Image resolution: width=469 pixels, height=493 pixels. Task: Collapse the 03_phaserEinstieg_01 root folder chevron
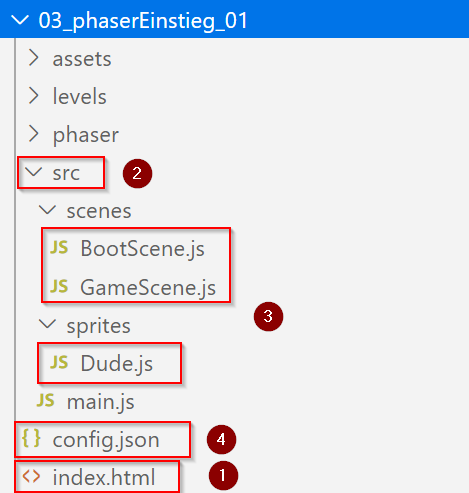(x=20, y=20)
